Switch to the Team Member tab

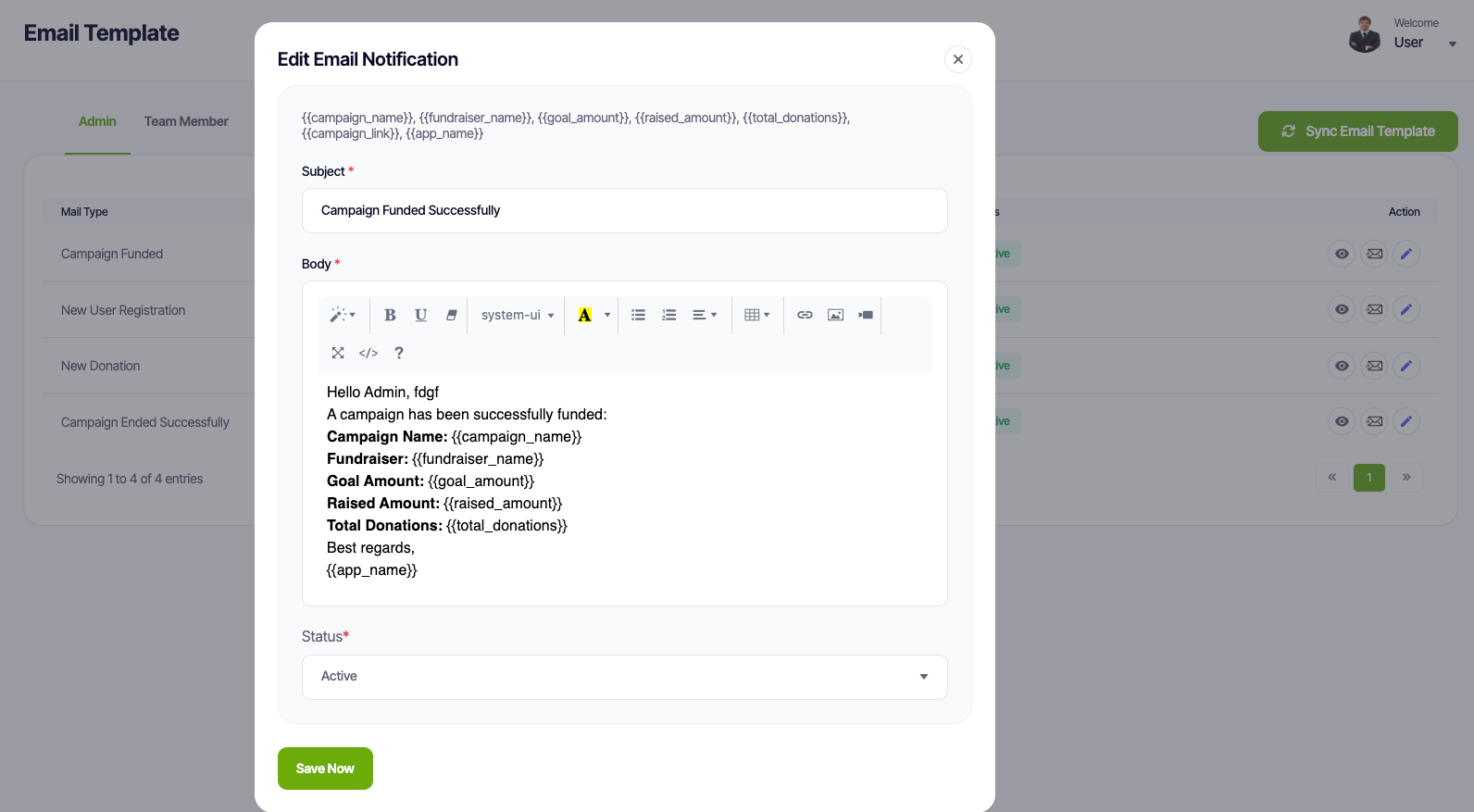tap(186, 121)
